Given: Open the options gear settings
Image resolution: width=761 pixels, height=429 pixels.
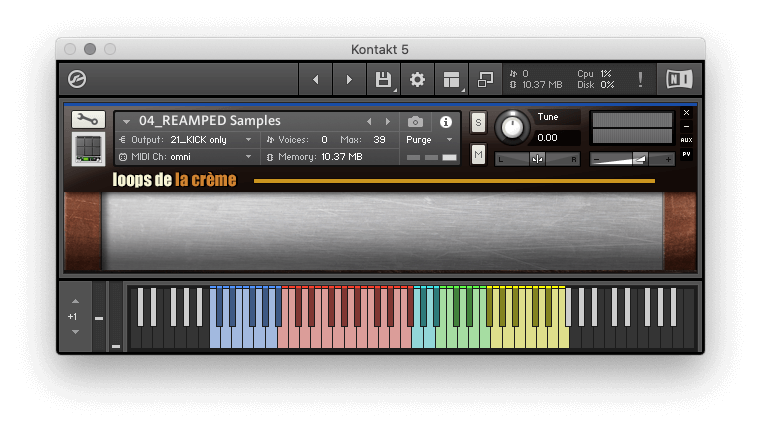Looking at the screenshot, I should coord(417,80).
